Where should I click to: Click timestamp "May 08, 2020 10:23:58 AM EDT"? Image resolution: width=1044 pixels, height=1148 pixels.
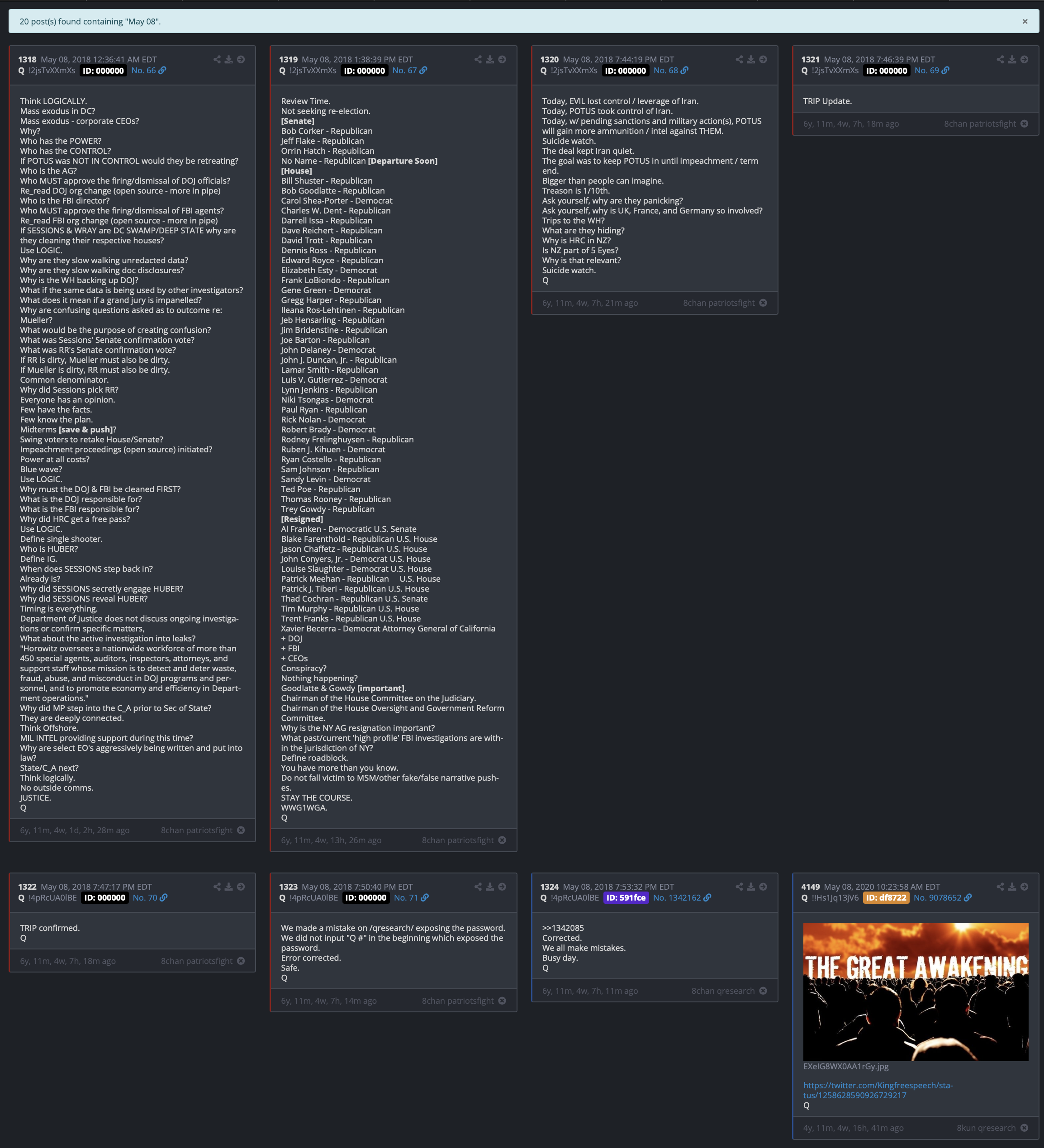pos(882,887)
